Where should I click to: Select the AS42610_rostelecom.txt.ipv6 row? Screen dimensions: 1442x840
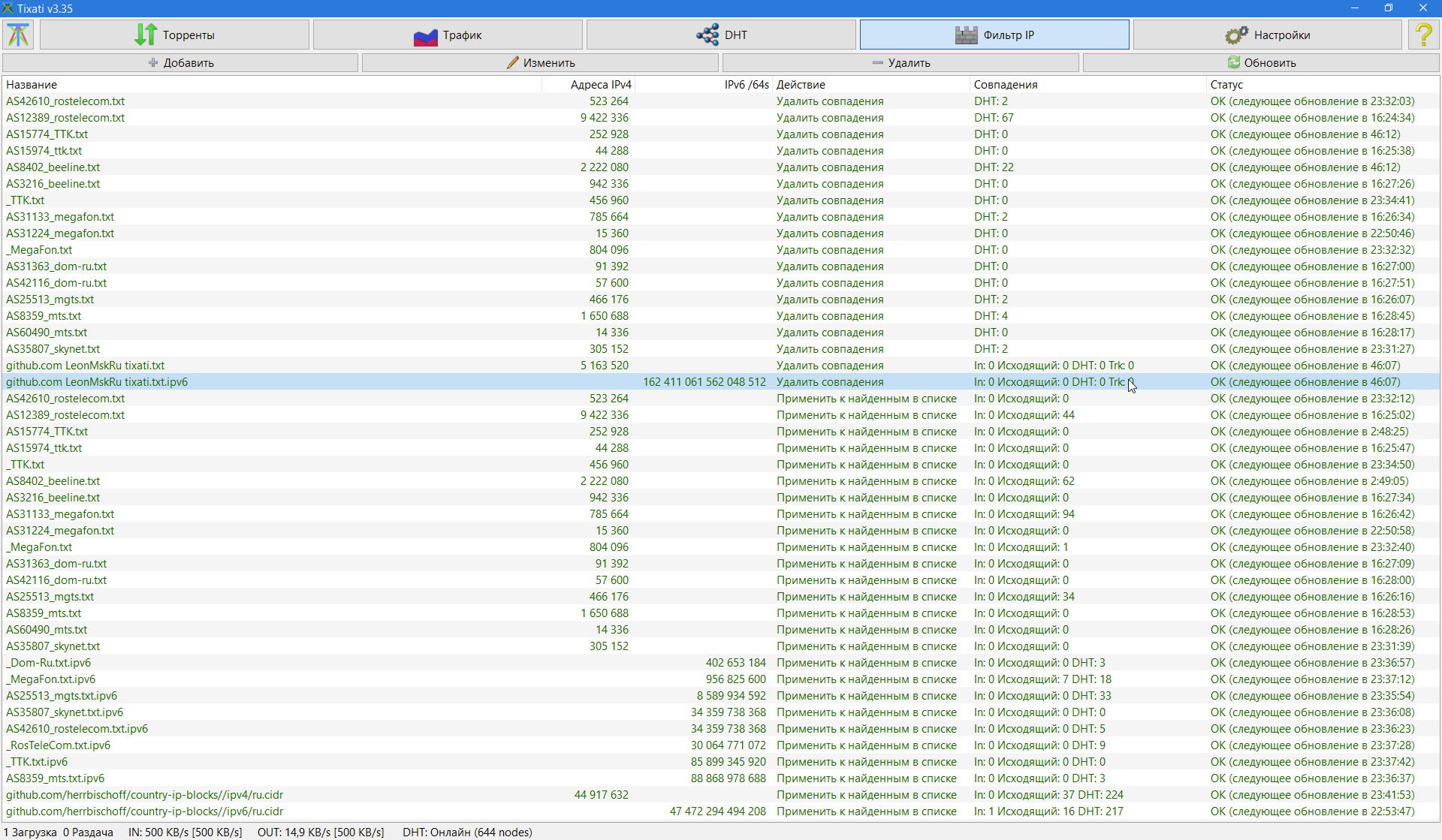721,729
